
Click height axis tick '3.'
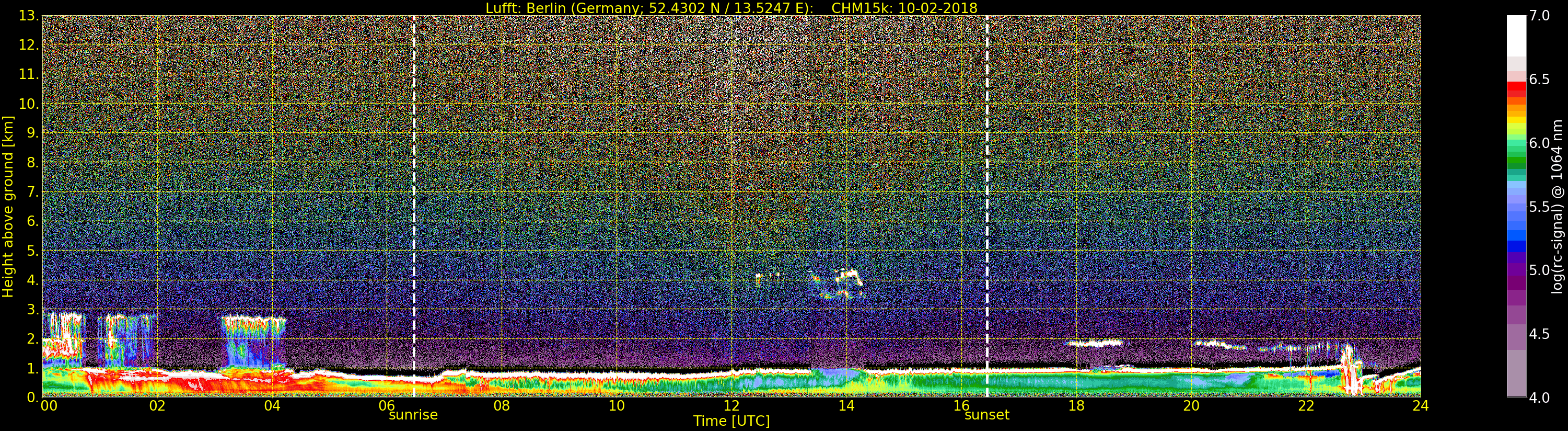coord(33,309)
